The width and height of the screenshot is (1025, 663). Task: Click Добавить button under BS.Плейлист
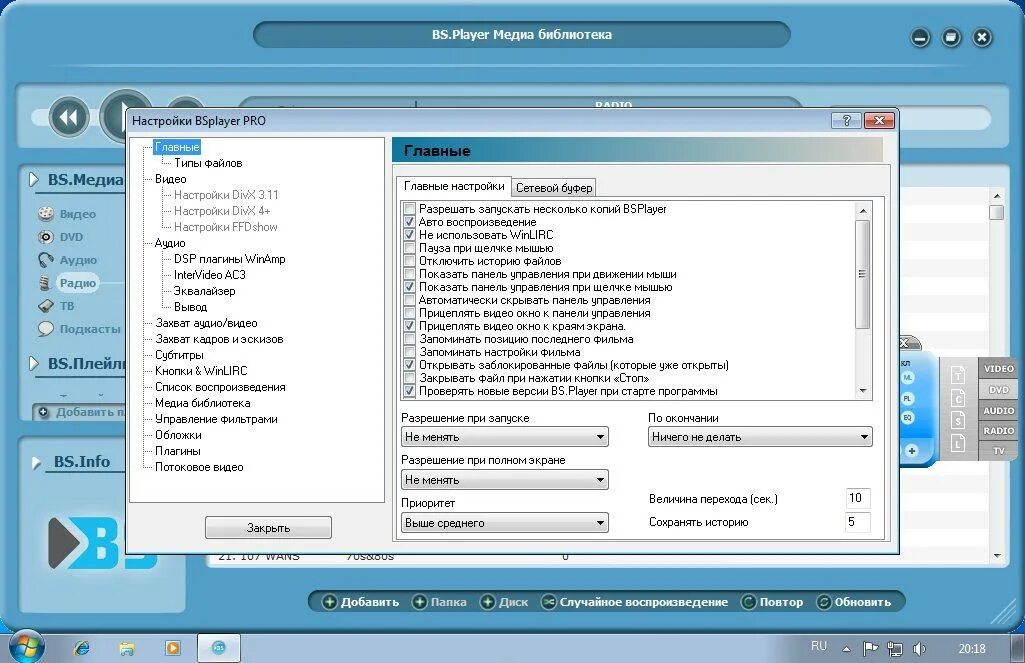point(80,412)
